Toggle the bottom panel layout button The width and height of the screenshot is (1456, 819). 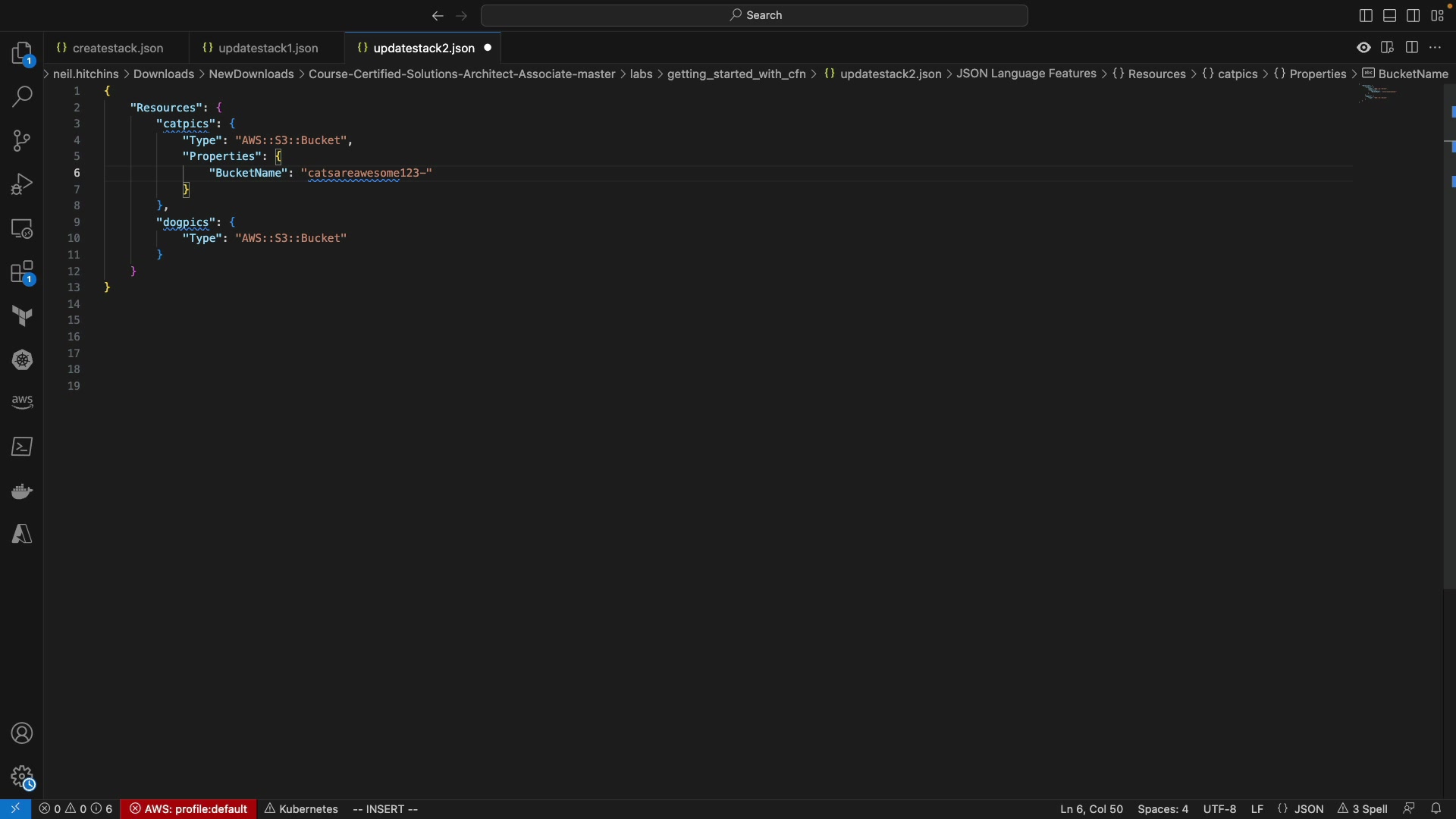tap(1390, 15)
